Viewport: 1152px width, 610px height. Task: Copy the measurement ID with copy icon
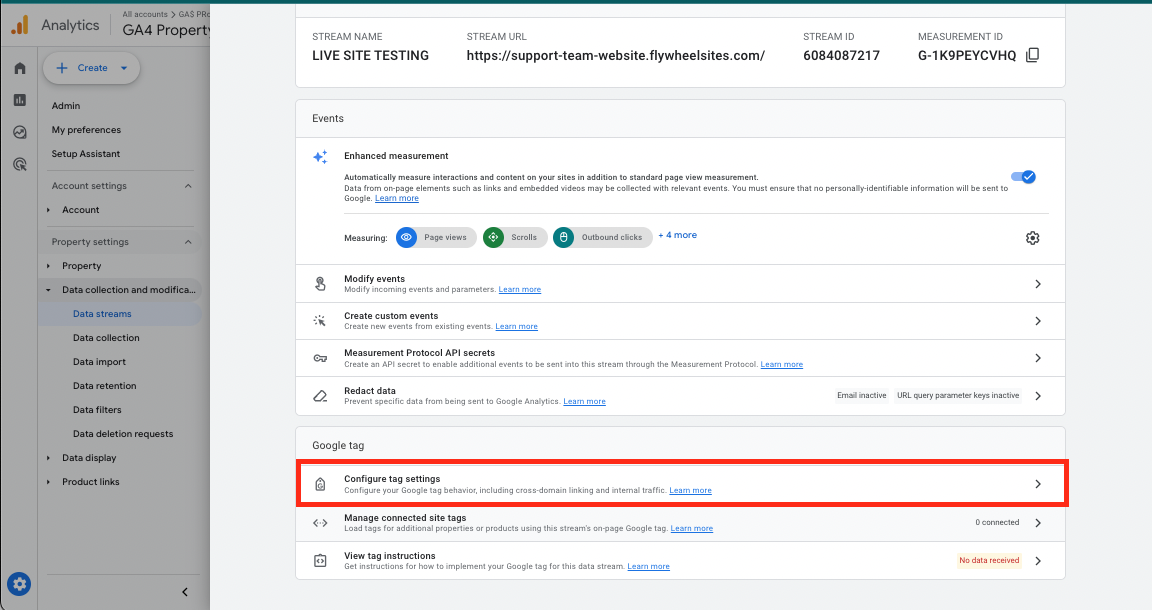click(x=1032, y=55)
